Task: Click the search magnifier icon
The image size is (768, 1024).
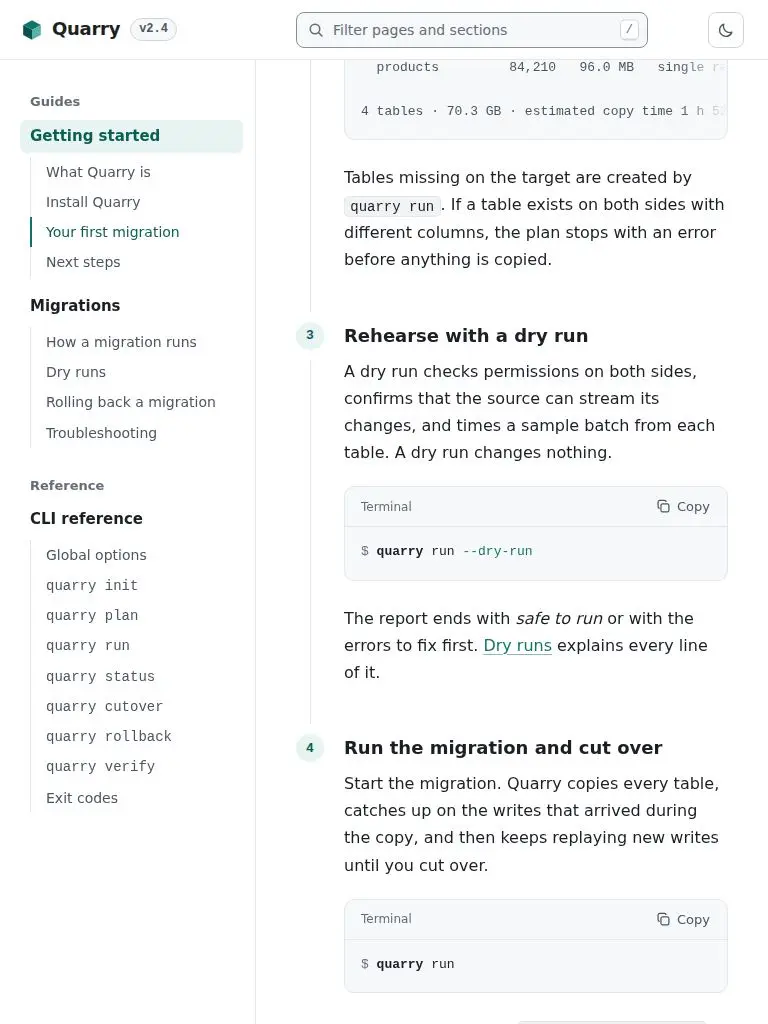Action: [x=316, y=30]
